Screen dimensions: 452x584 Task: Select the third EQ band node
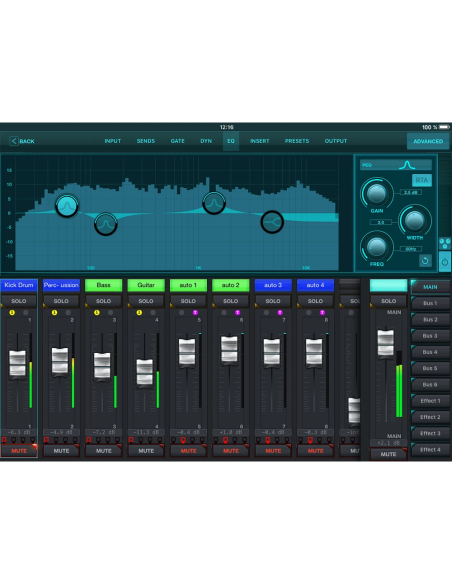(214, 203)
